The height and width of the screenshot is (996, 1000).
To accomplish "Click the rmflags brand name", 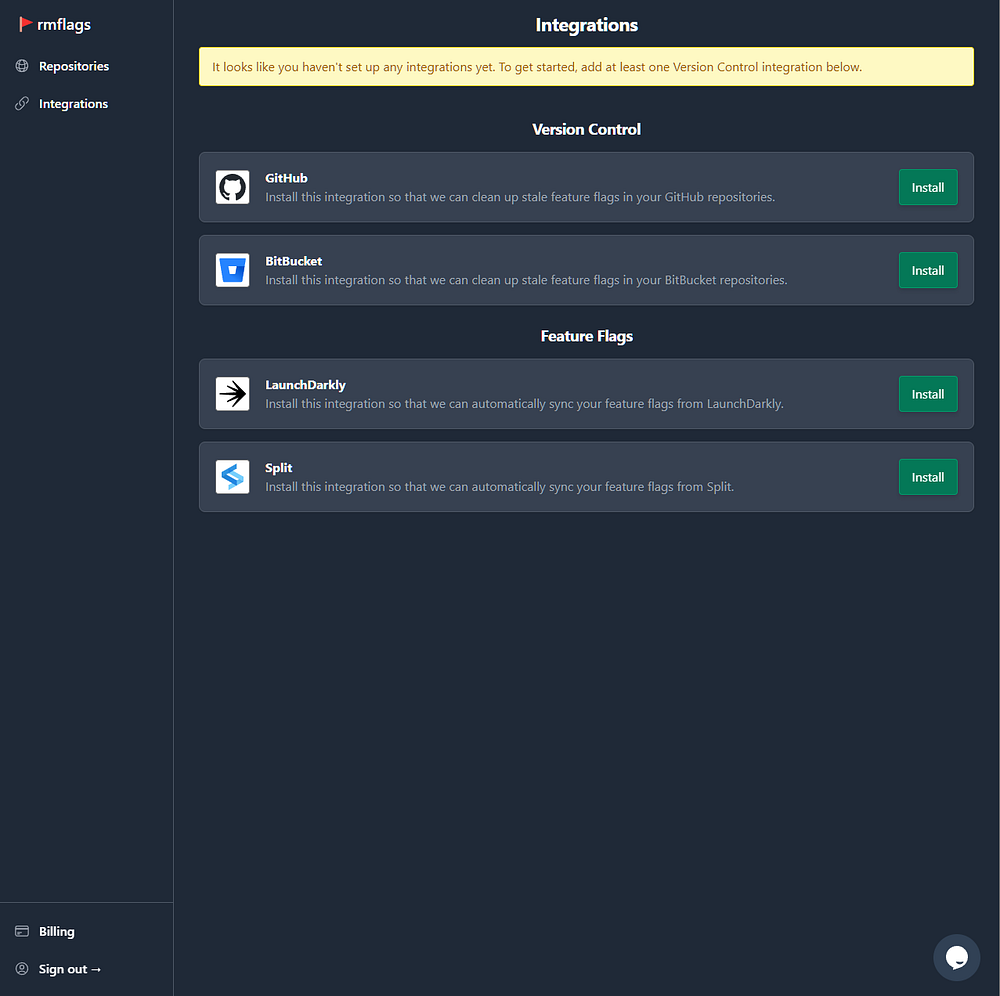I will (64, 24).
